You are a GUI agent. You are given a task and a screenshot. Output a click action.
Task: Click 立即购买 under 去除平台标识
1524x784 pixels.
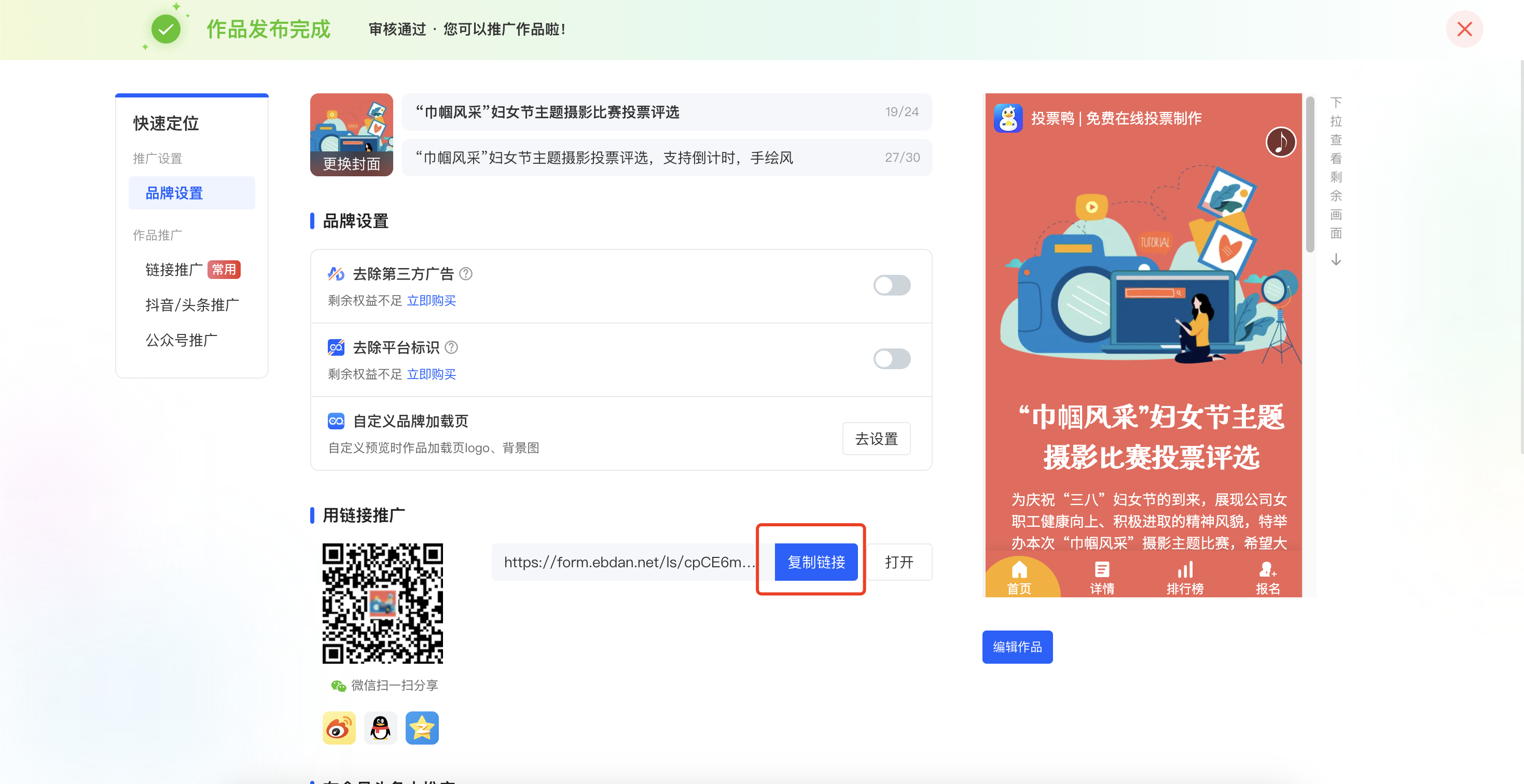(x=431, y=374)
